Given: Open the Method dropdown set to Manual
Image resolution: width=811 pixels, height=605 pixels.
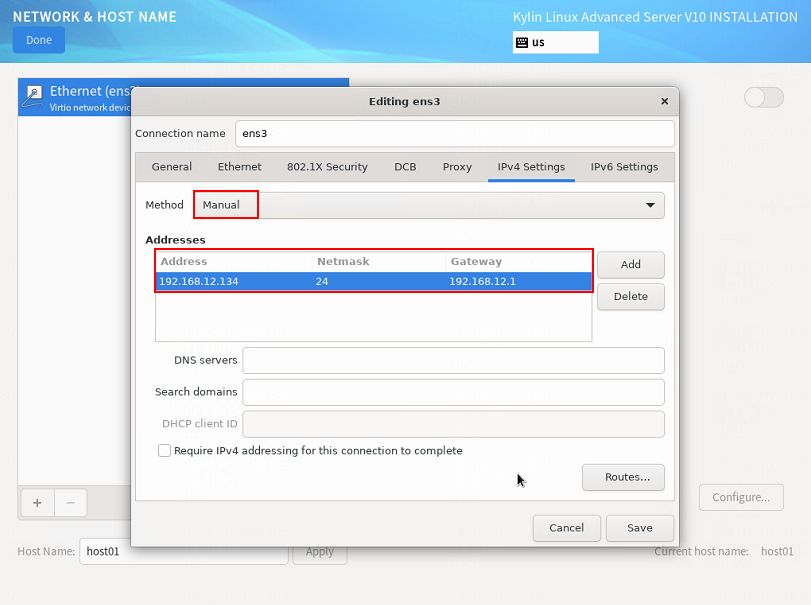Looking at the screenshot, I should coord(429,205).
